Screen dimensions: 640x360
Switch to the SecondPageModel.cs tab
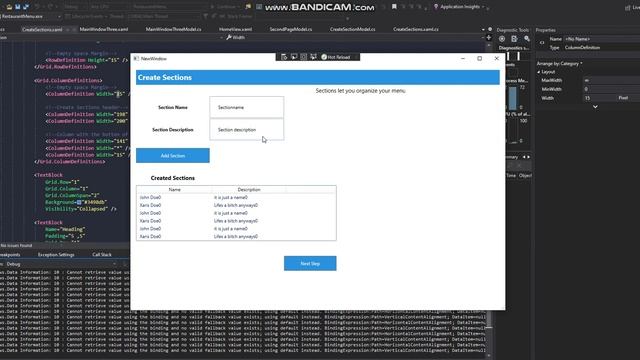tap(291, 29)
